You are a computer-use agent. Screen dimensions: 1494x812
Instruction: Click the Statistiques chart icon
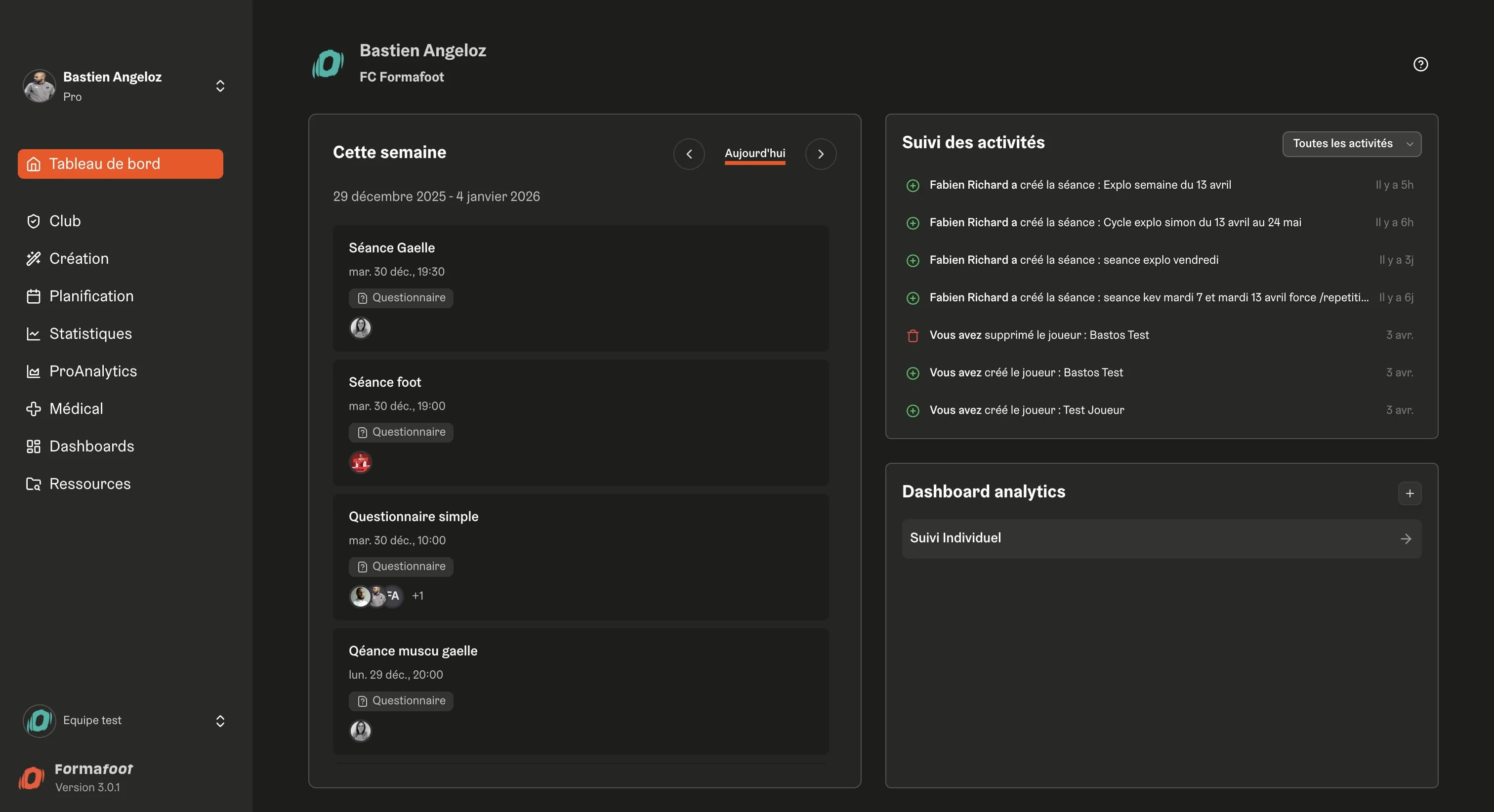click(x=34, y=334)
